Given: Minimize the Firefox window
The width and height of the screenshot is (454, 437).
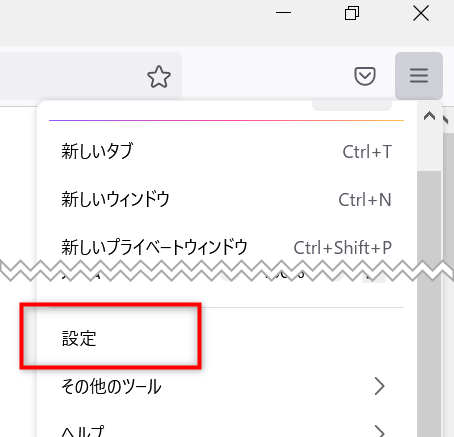Looking at the screenshot, I should [283, 13].
